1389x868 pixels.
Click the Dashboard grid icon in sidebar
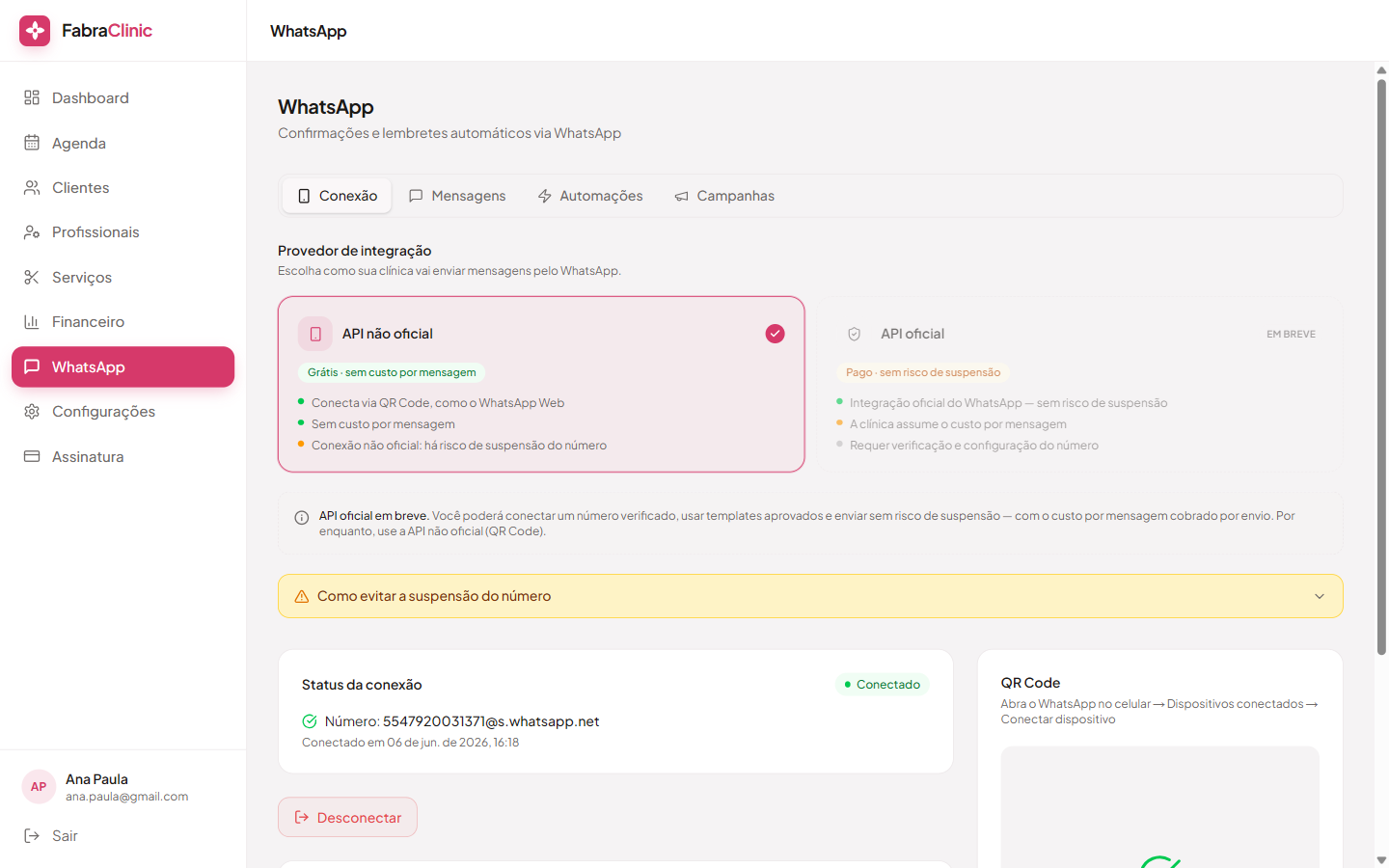(32, 97)
